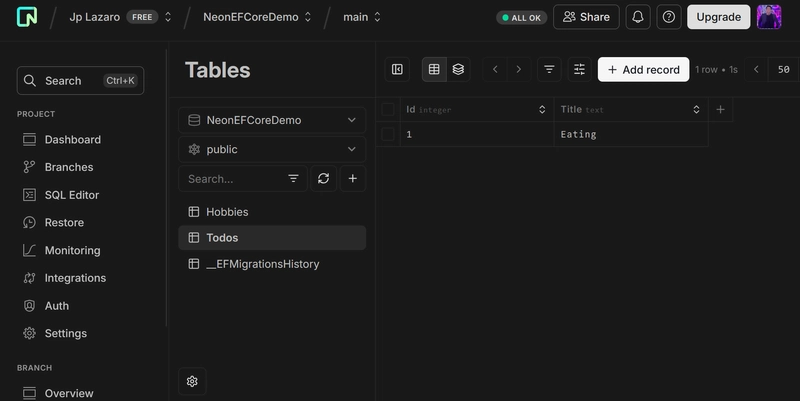
Task: Open the __EFMigrationsHistory table
Action: click(x=272, y=264)
